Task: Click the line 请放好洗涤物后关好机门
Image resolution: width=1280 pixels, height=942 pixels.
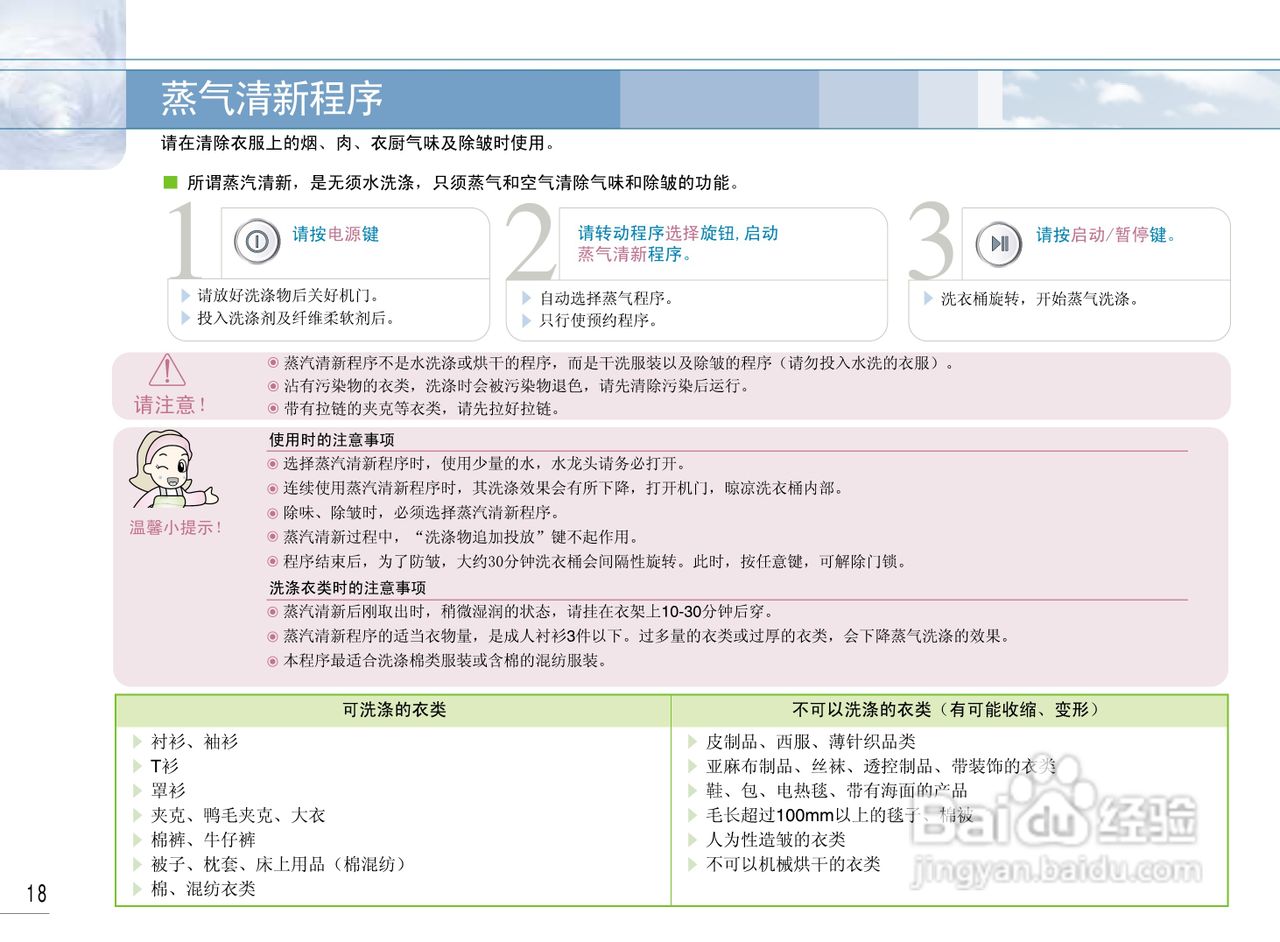Action: click(x=288, y=296)
